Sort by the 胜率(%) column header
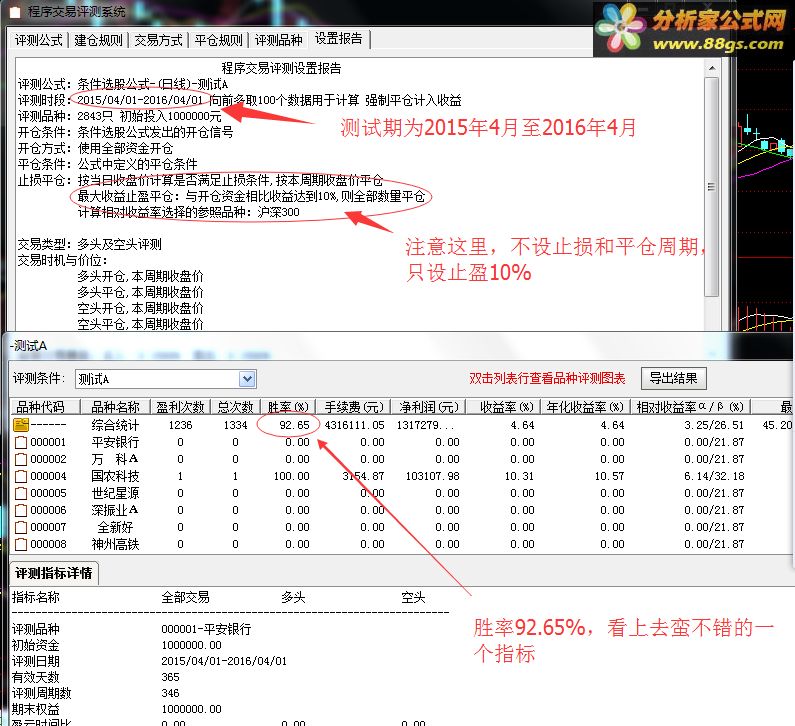 288,407
